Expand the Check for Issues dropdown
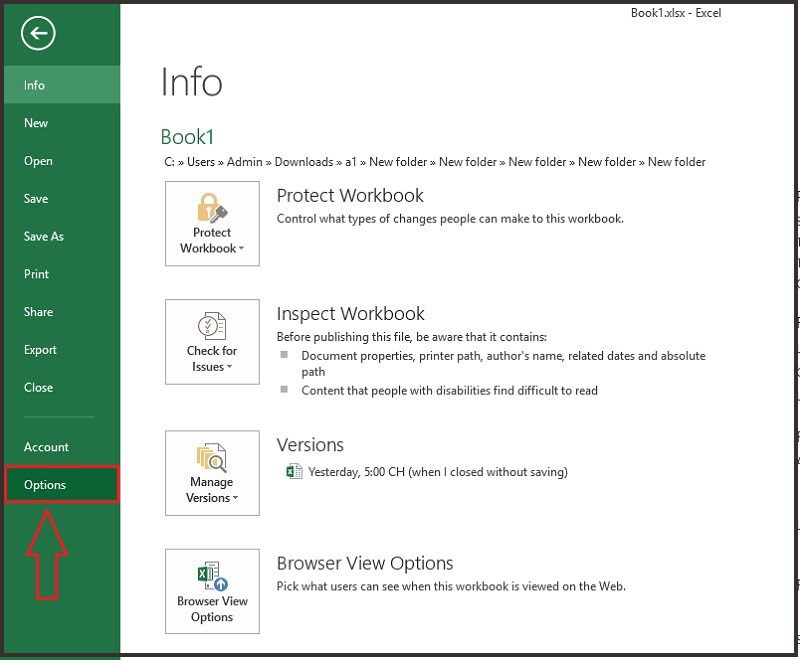 [212, 342]
